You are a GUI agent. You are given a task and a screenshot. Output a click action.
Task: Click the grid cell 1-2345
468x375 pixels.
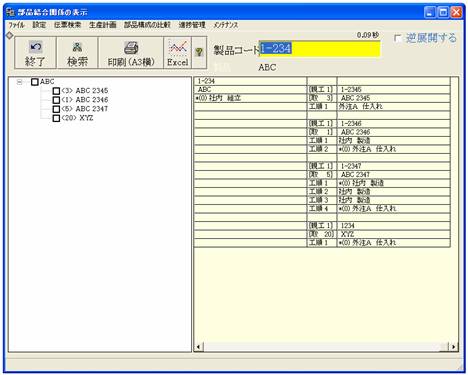click(x=394, y=90)
